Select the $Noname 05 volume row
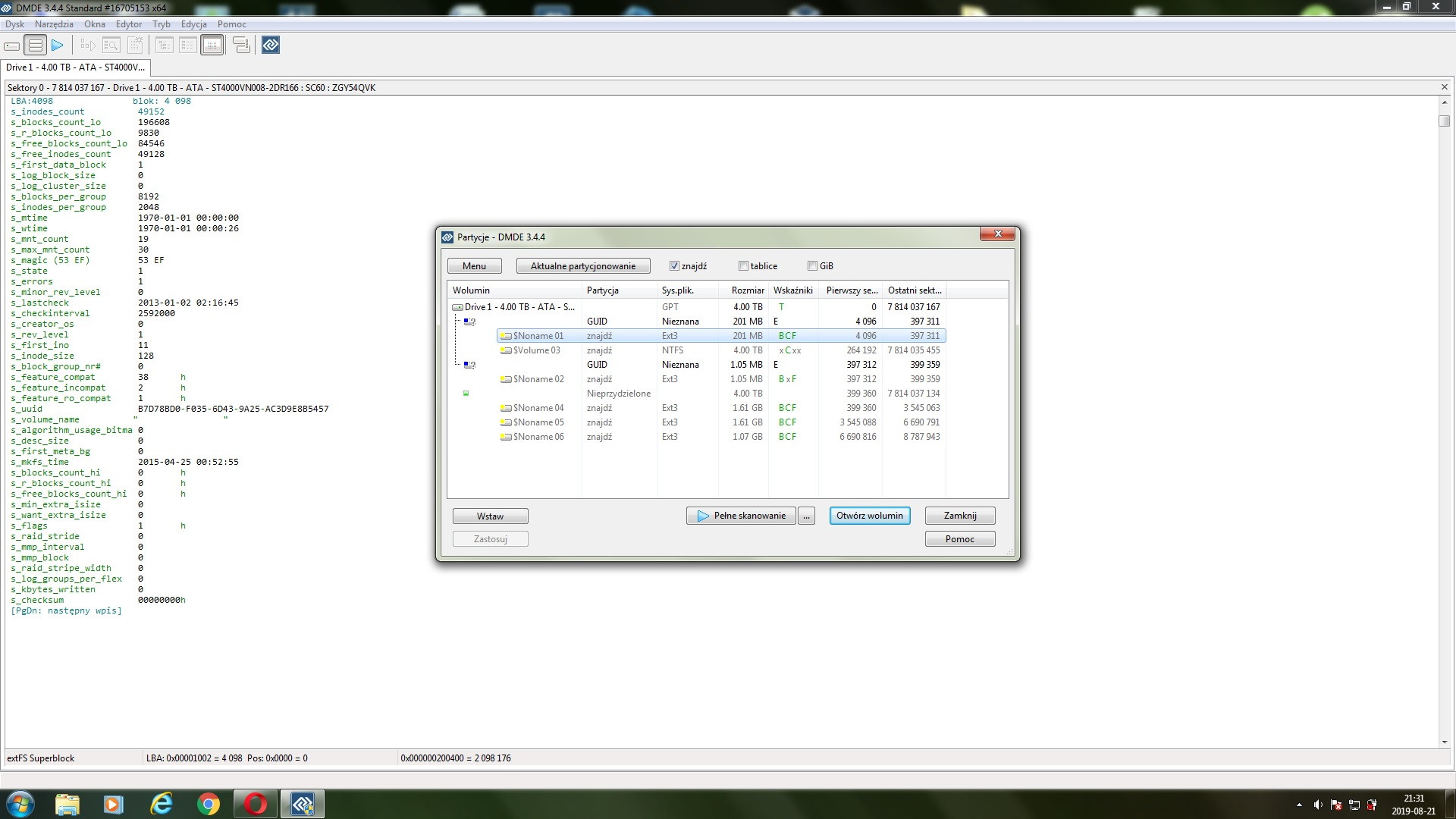Screen dimensions: 1456x819 [720, 422]
